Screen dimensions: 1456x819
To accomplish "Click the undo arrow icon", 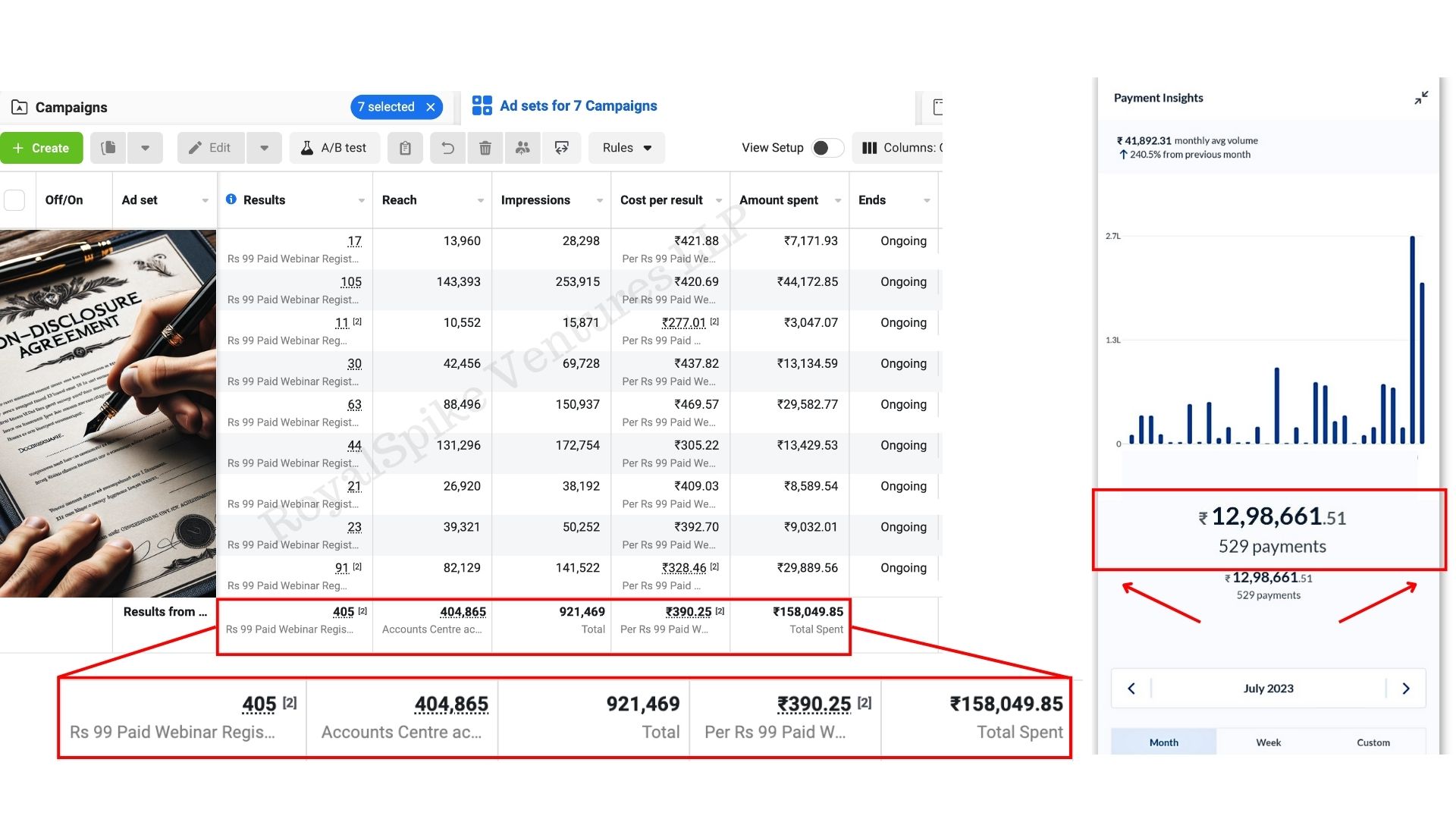I will pyautogui.click(x=447, y=148).
